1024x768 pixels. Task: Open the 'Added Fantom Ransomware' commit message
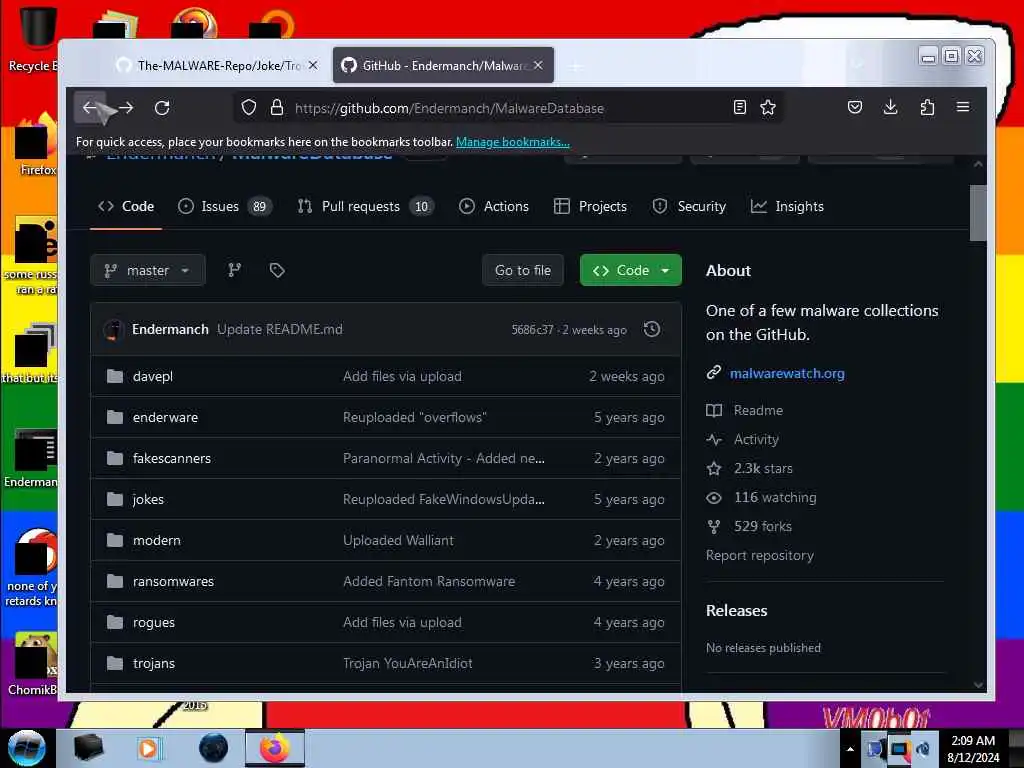pyautogui.click(x=429, y=581)
